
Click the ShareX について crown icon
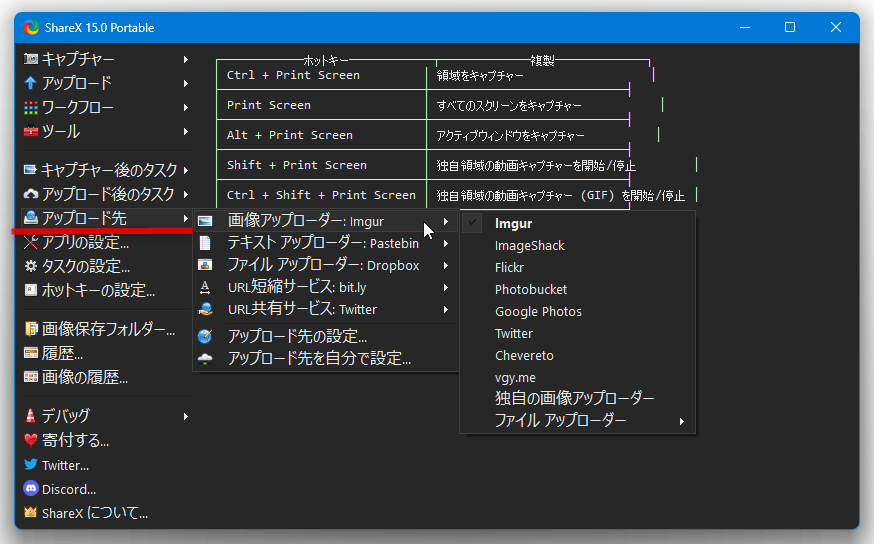coord(31,513)
